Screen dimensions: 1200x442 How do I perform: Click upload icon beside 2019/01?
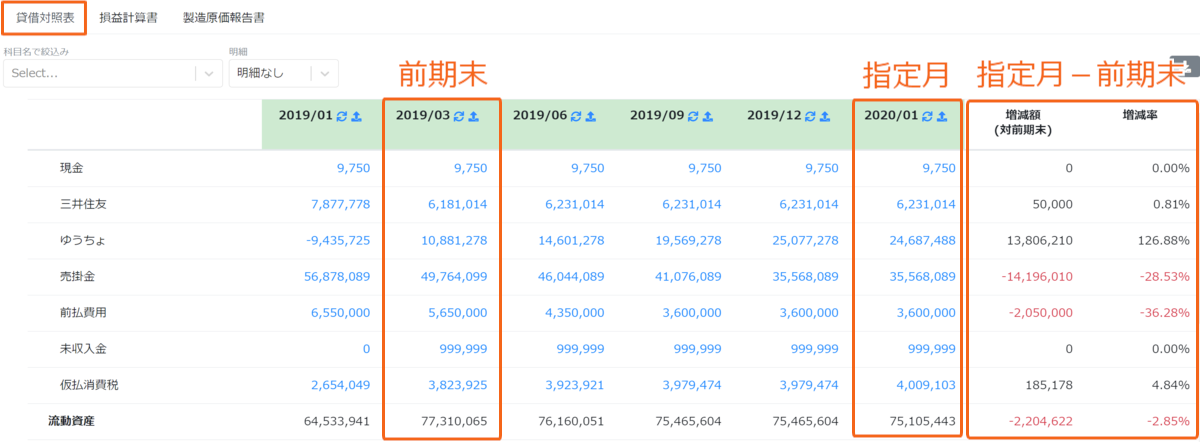click(x=356, y=116)
